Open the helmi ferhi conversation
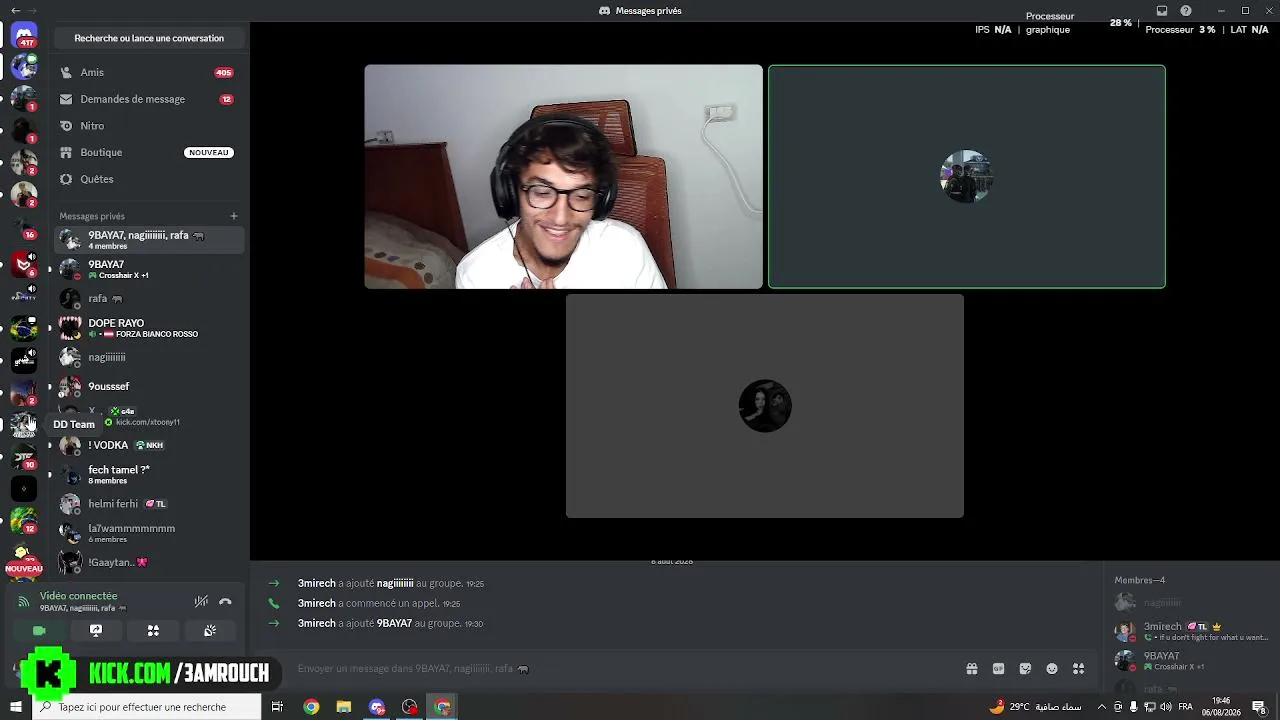1280x720 pixels. (x=149, y=504)
